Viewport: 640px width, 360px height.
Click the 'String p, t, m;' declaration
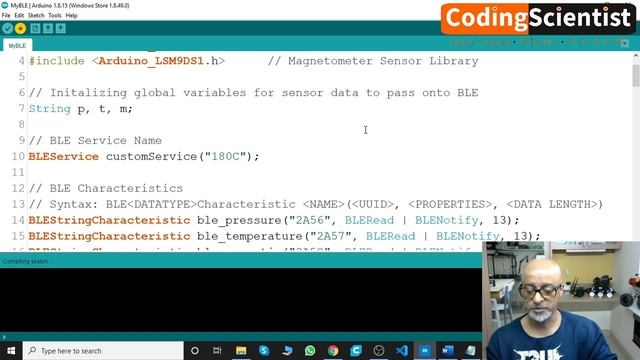80,109
